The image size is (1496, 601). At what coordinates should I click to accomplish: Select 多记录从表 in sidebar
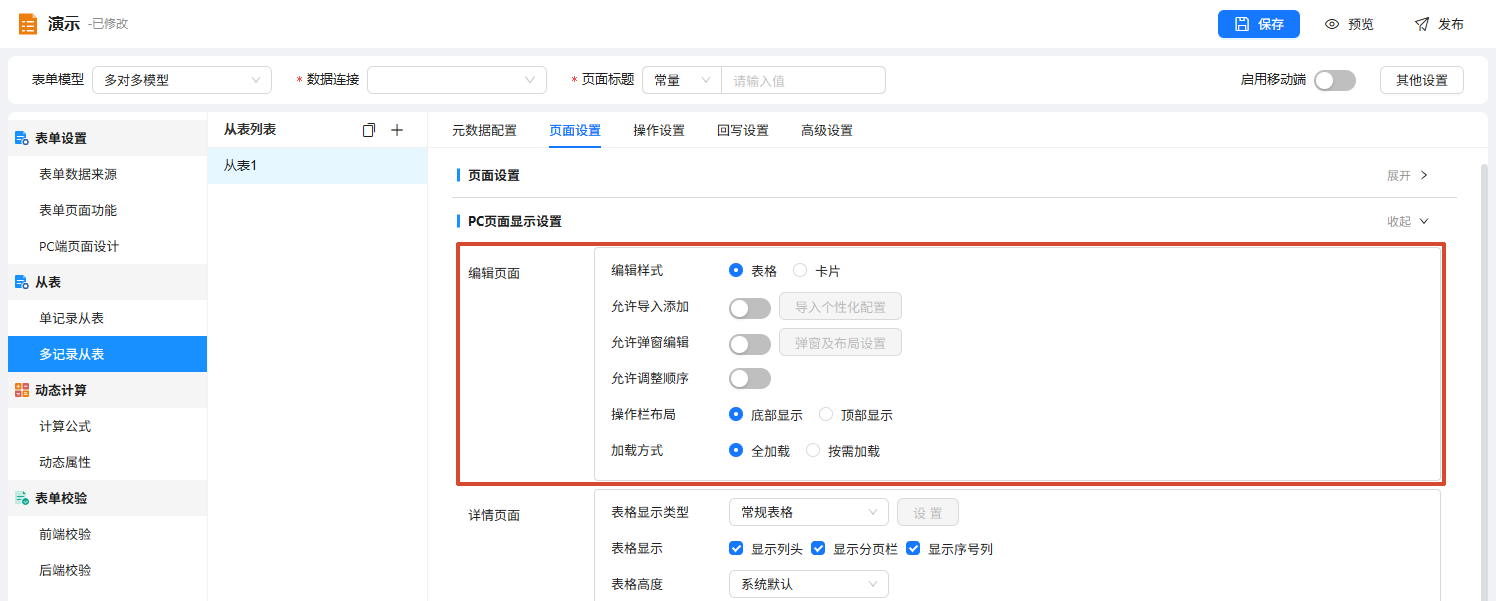click(x=107, y=354)
